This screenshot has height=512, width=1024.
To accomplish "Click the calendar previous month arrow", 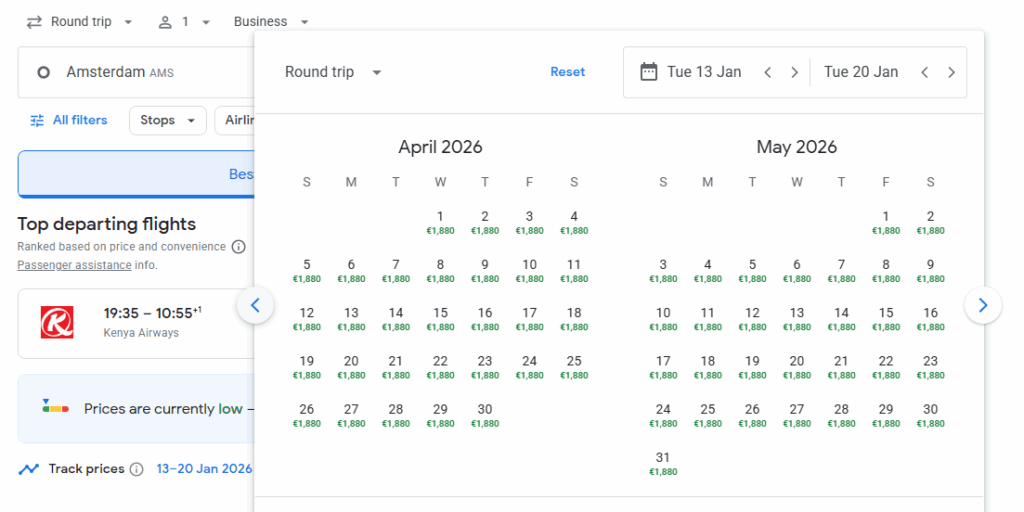I will [x=255, y=305].
